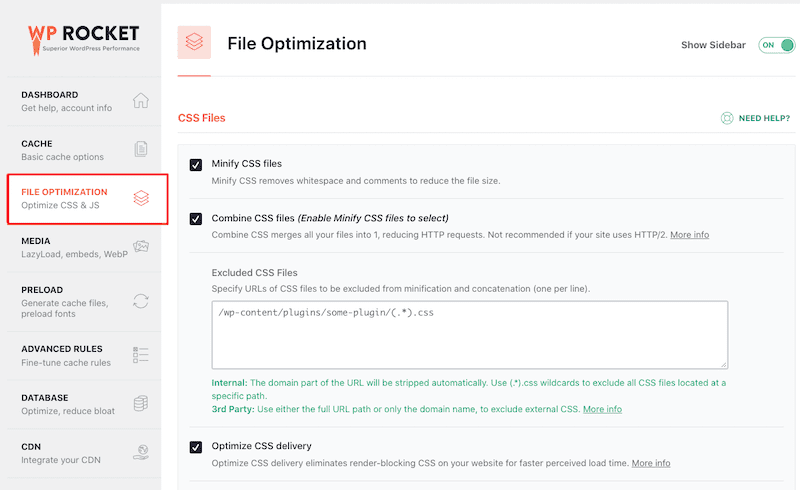Uncheck Combine CSS files checkbox
This screenshot has height=490, width=800.
tap(196, 218)
